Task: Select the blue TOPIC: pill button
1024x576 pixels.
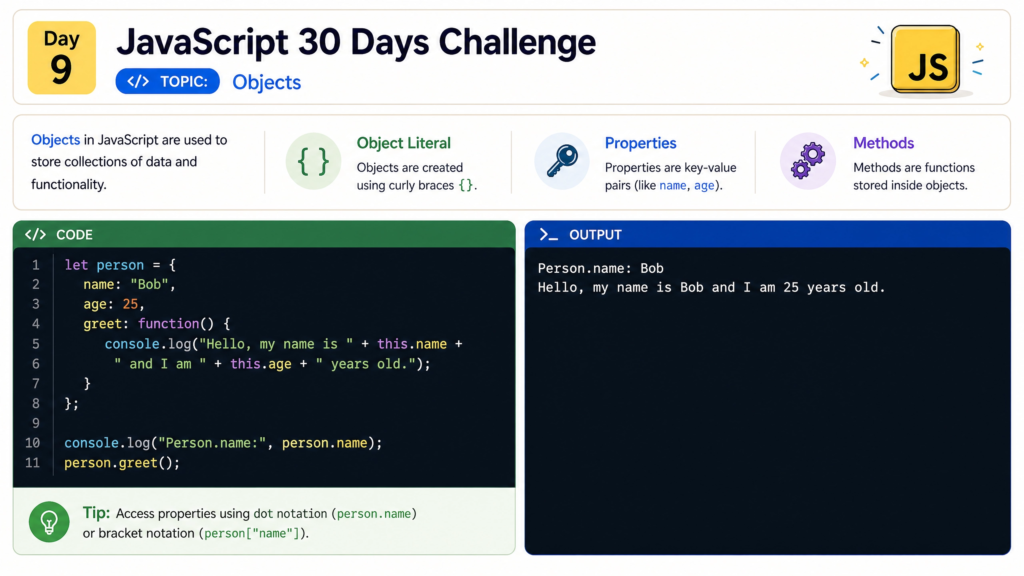Action: tap(167, 82)
